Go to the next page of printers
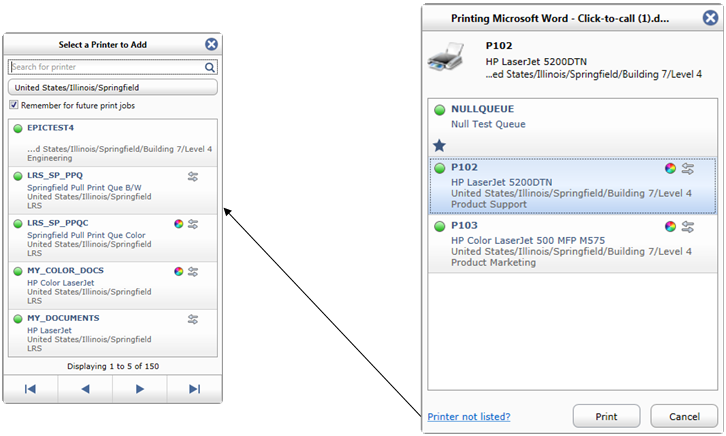Image resolution: width=726 pixels, height=436 pixels. click(139, 389)
